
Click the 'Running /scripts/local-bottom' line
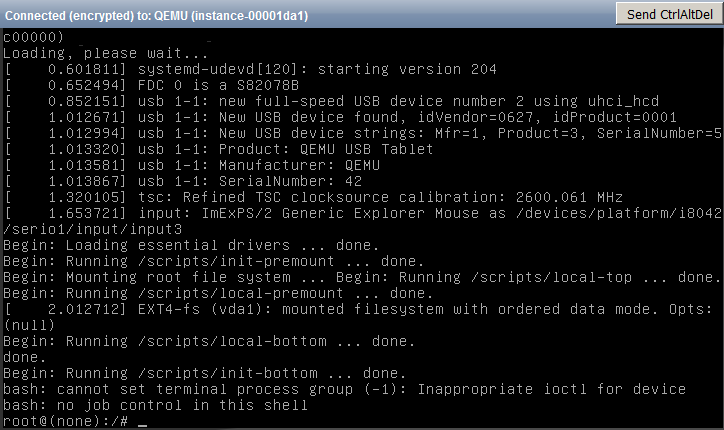point(209,341)
